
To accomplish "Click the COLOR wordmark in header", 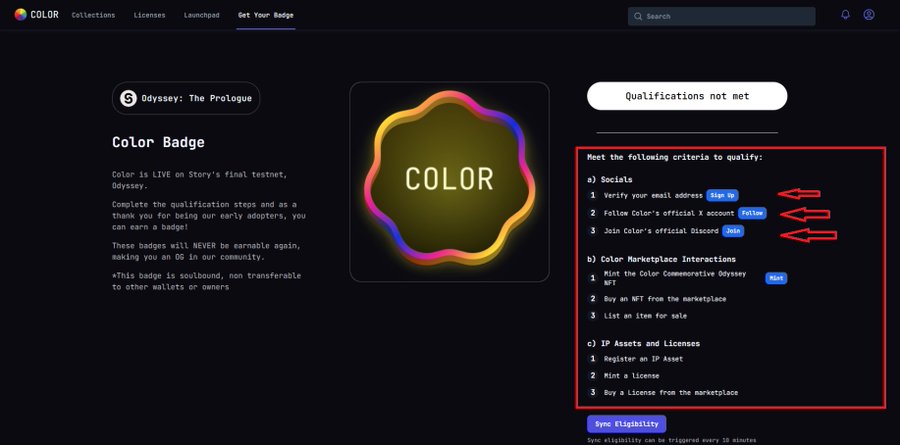I will tap(44, 15).
